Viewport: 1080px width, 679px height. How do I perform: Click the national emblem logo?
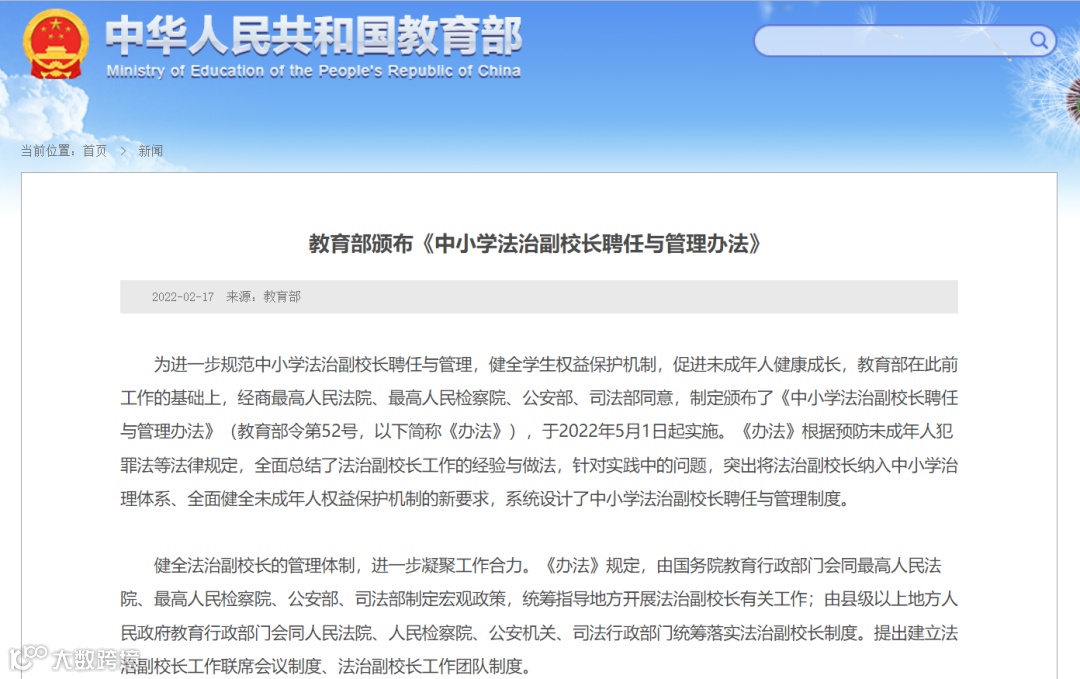coord(56,45)
